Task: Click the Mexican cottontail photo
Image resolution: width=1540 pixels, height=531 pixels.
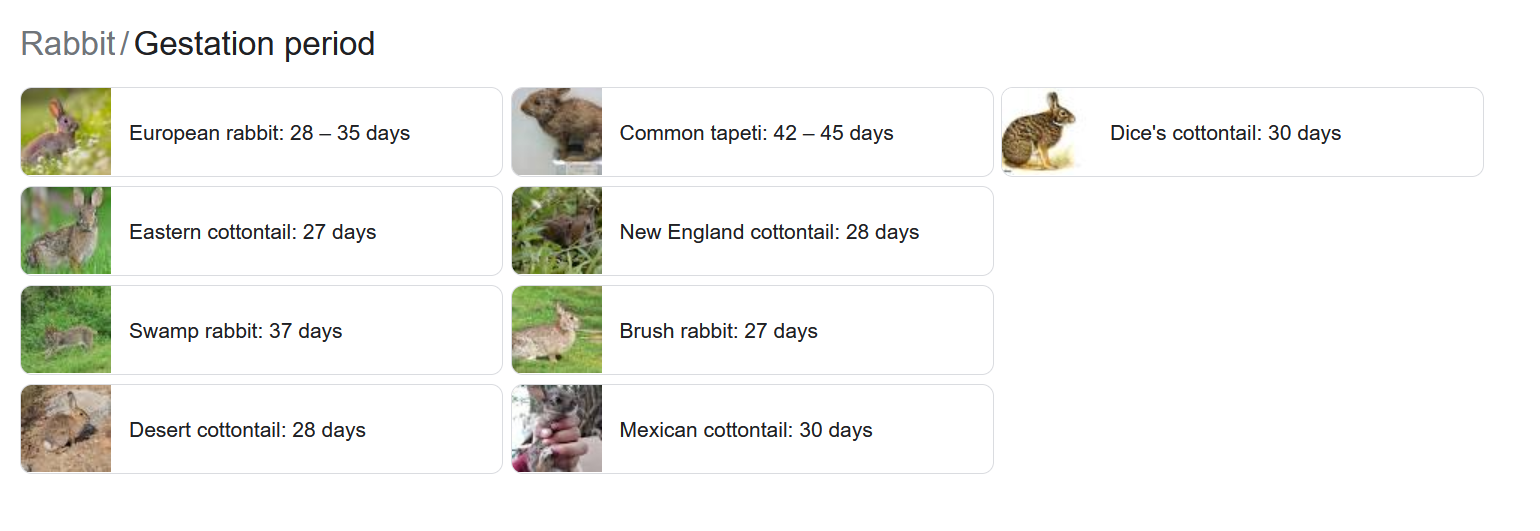Action: (x=557, y=429)
